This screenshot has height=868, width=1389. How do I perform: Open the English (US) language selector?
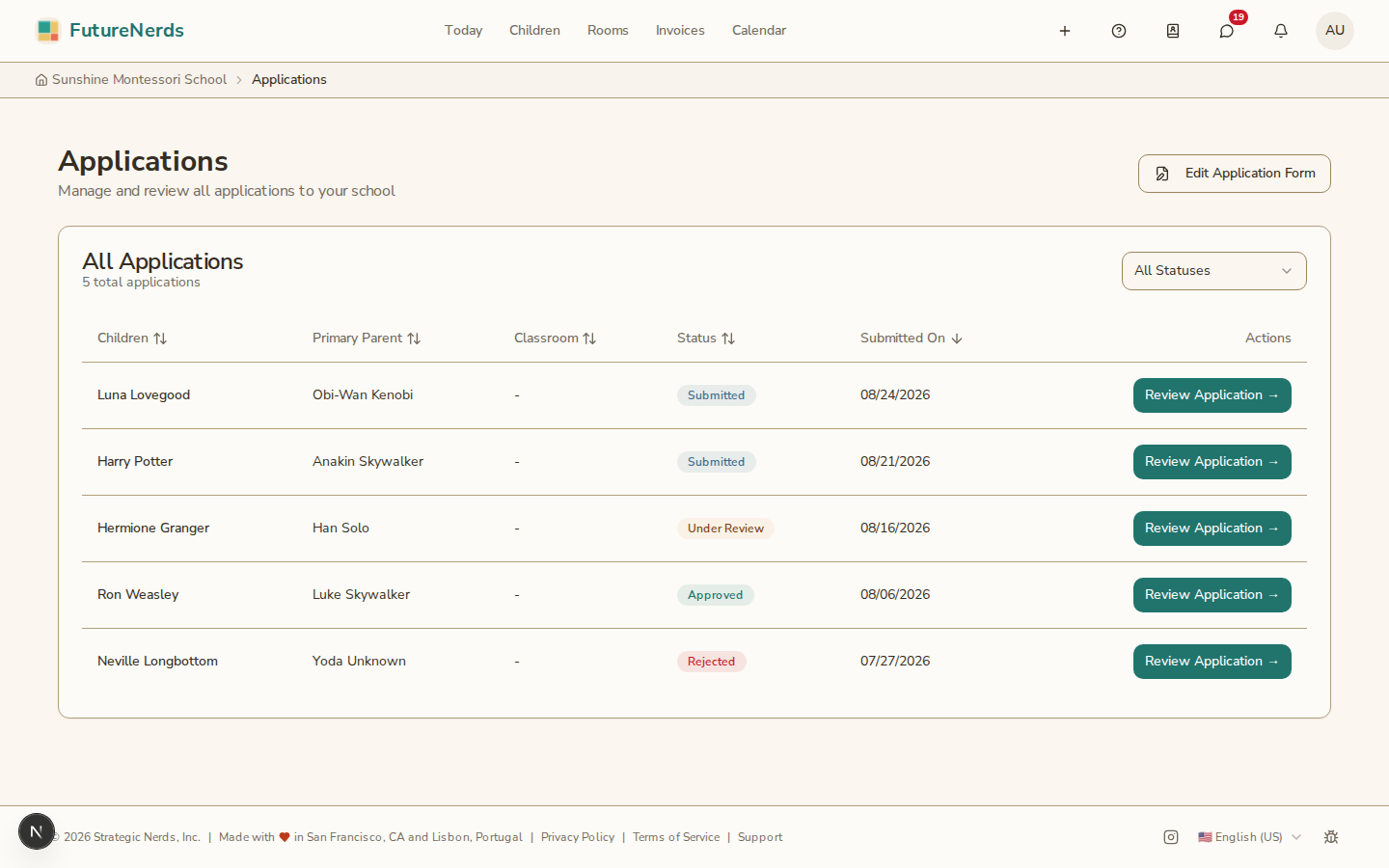coord(1249,837)
